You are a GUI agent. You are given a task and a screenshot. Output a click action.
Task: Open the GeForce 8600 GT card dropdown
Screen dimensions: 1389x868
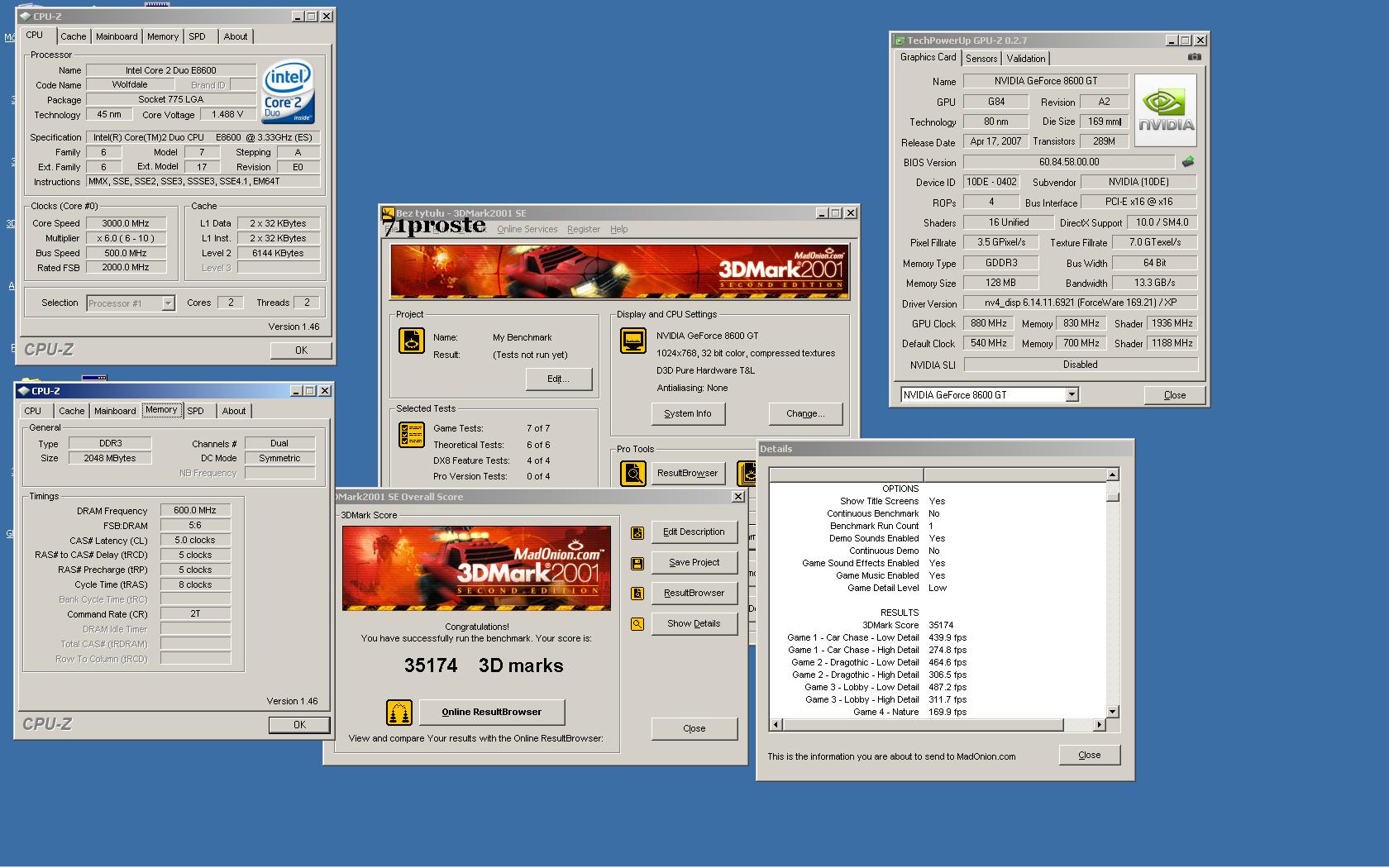pos(1072,395)
